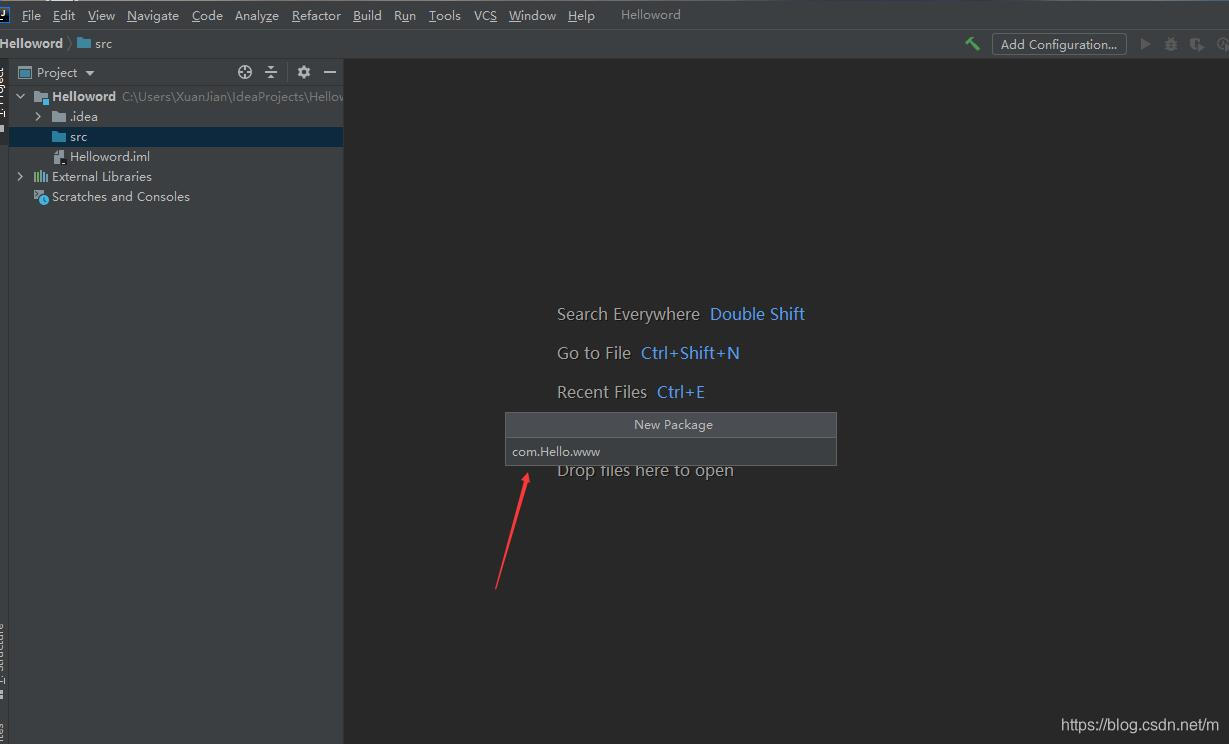
Task: Select the External Libraries label
Action: 102,177
